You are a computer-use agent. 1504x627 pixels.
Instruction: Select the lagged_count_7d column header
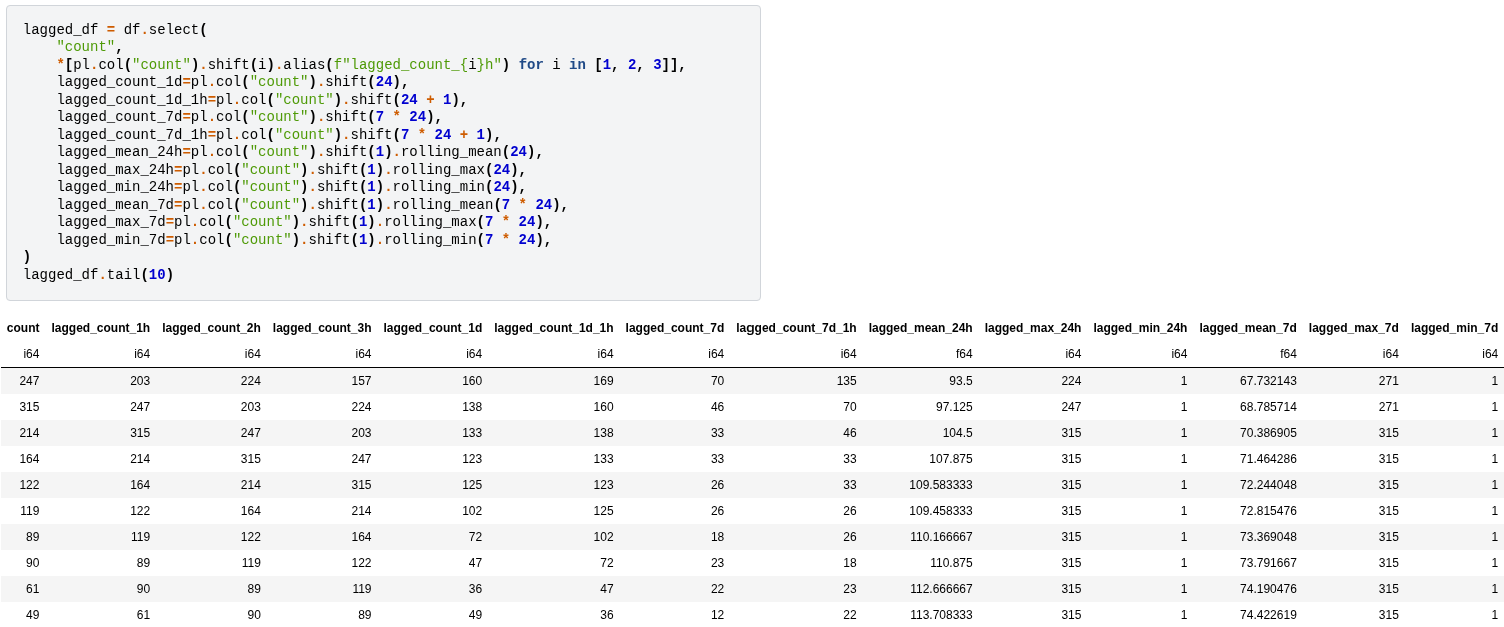pyautogui.click(x=675, y=328)
